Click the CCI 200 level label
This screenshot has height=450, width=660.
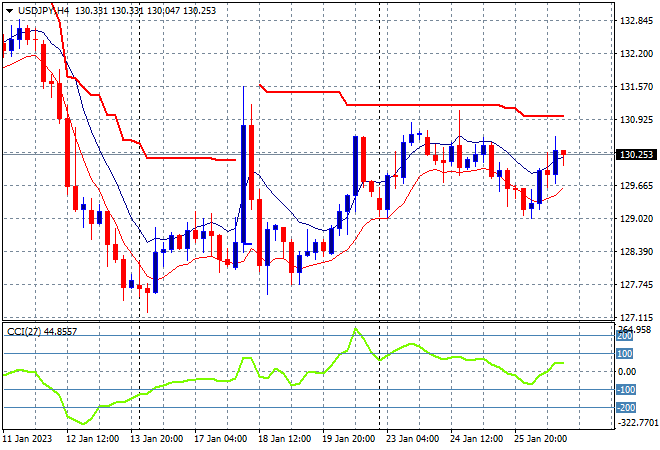coord(625,336)
